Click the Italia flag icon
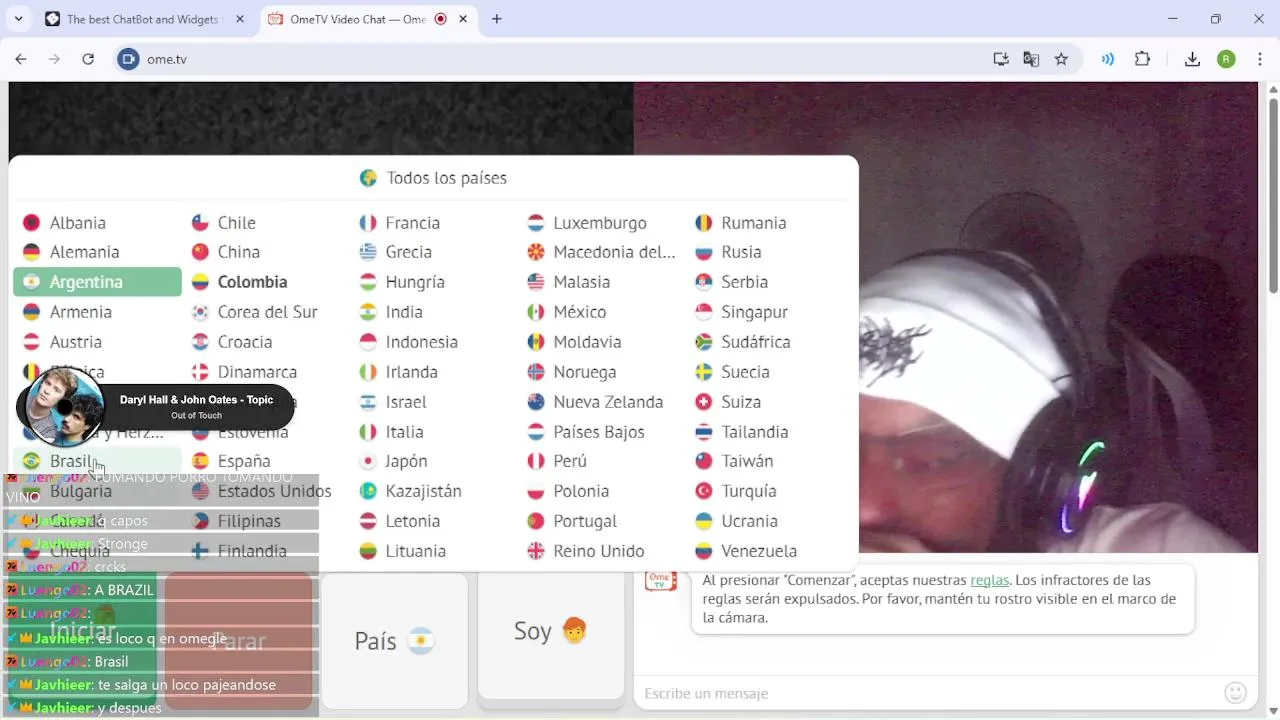Image resolution: width=1280 pixels, height=720 pixels. [368, 432]
